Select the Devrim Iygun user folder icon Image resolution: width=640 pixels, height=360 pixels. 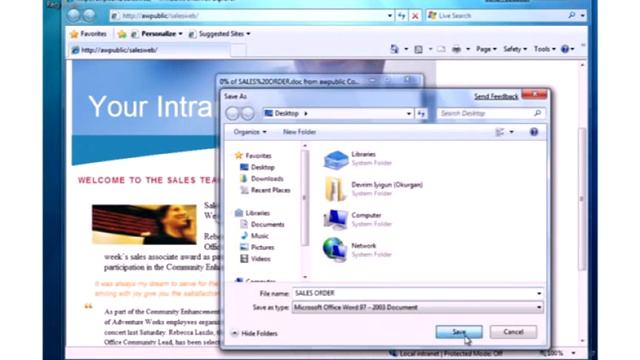[x=335, y=189]
